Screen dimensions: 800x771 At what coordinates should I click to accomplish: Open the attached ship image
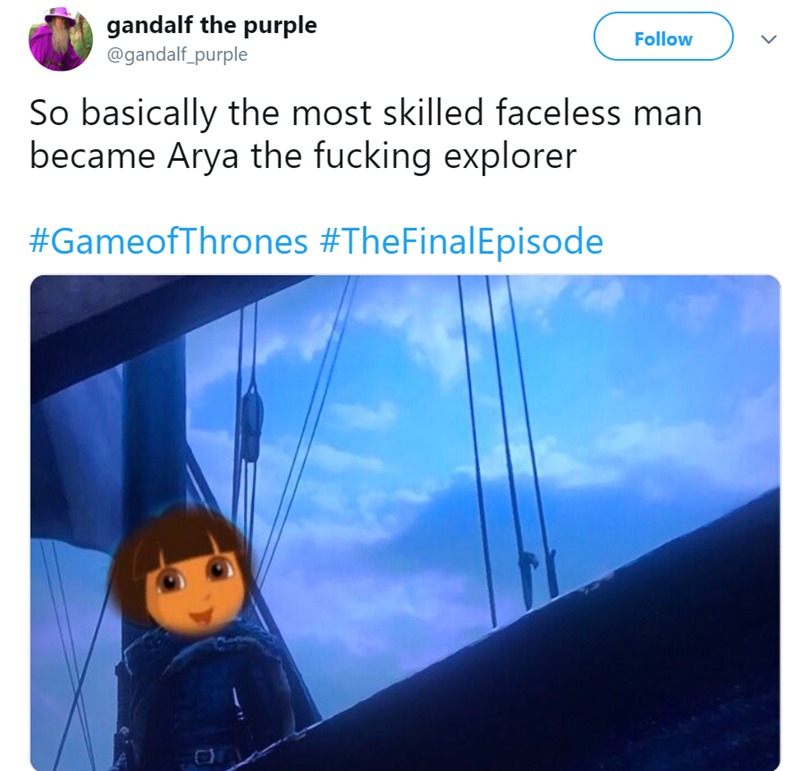coord(405,523)
